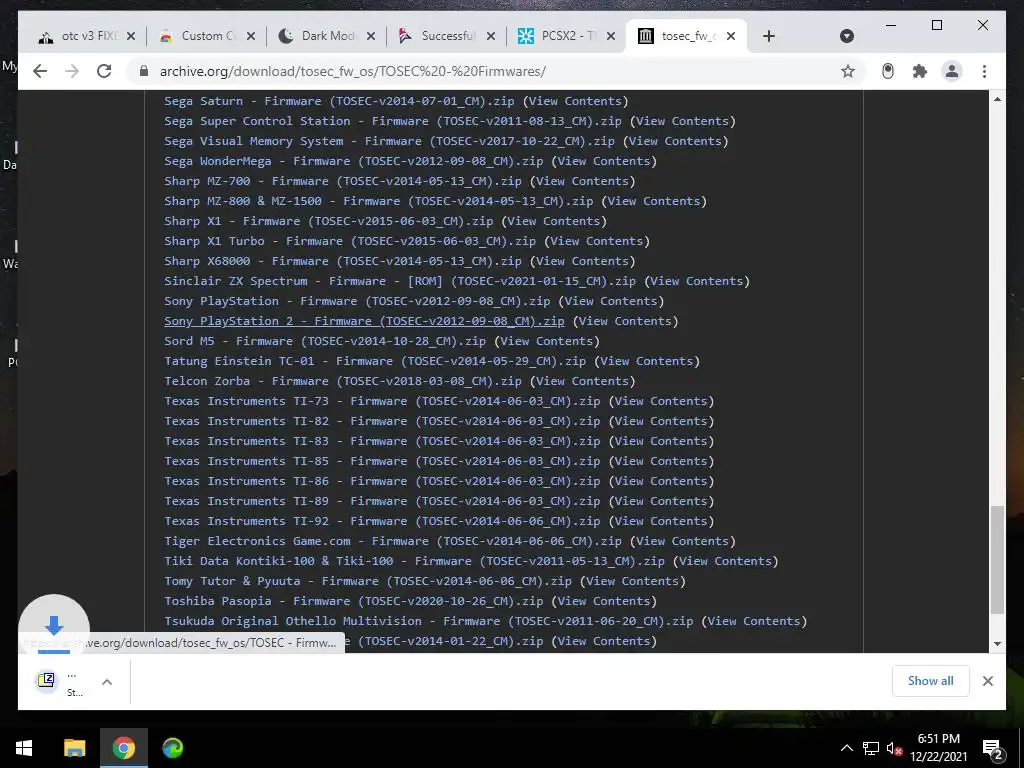Open Sony PlayStation Firmware 2012-09-08 zip link
Screen dimensions: 1024x768
pyautogui.click(x=357, y=301)
